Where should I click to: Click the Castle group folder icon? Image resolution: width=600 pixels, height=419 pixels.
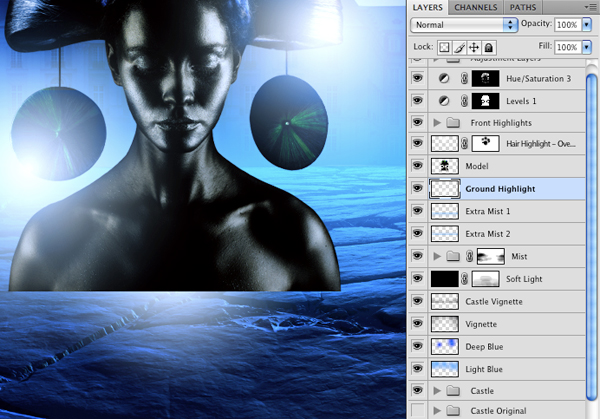click(453, 390)
